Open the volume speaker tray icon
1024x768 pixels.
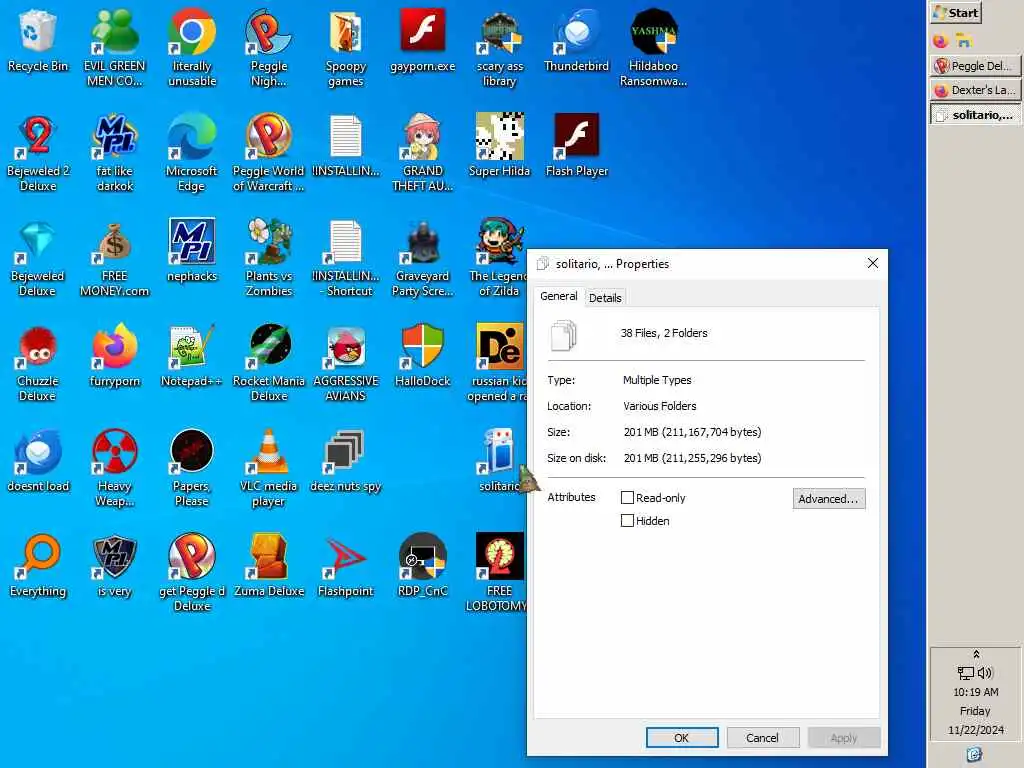[x=985, y=673]
